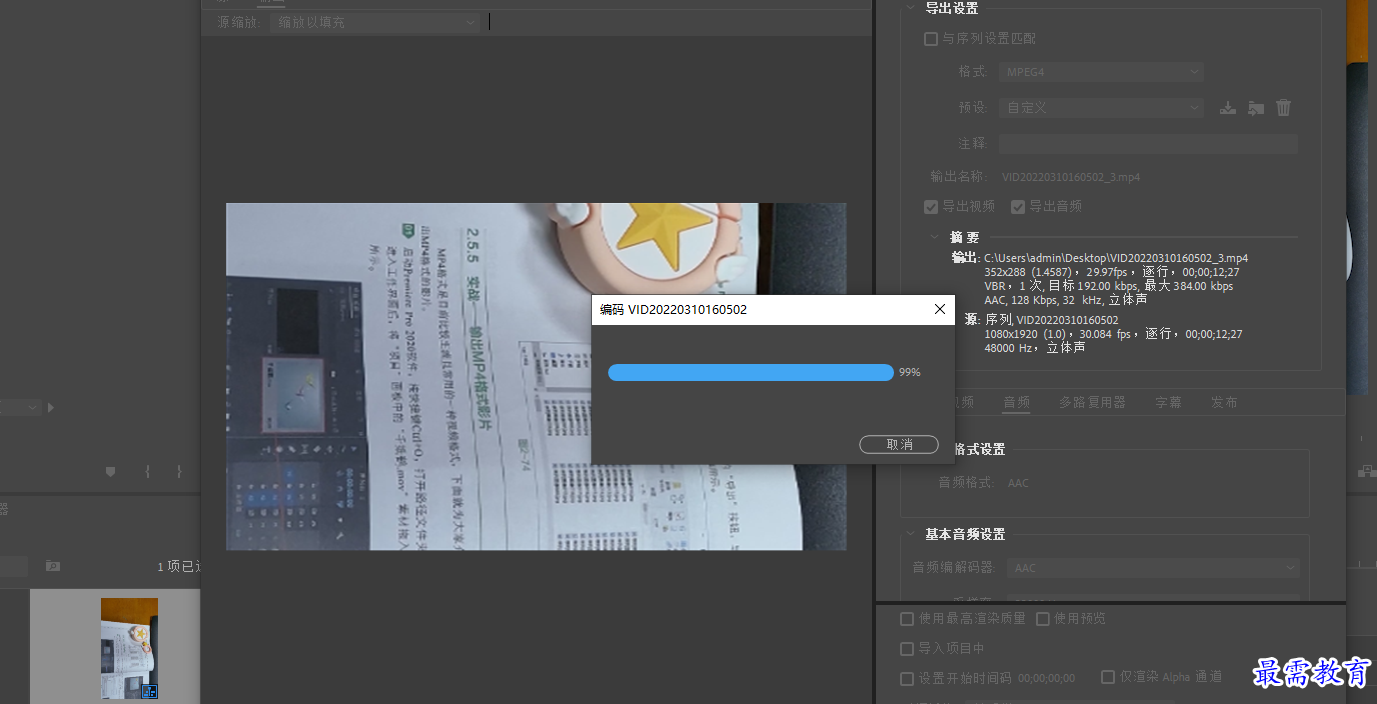Viewport: 1377px width, 704px height.
Task: Click the 注释 comment input field
Action: click(1148, 144)
